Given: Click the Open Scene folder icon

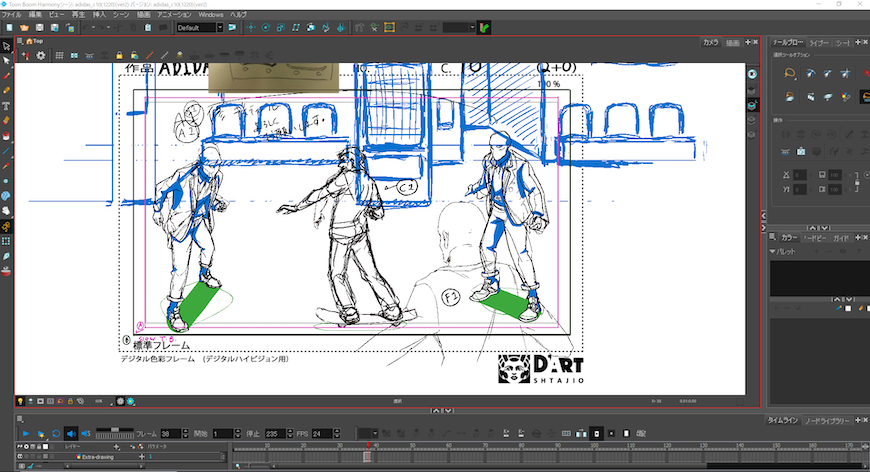Looking at the screenshot, I should [24, 27].
